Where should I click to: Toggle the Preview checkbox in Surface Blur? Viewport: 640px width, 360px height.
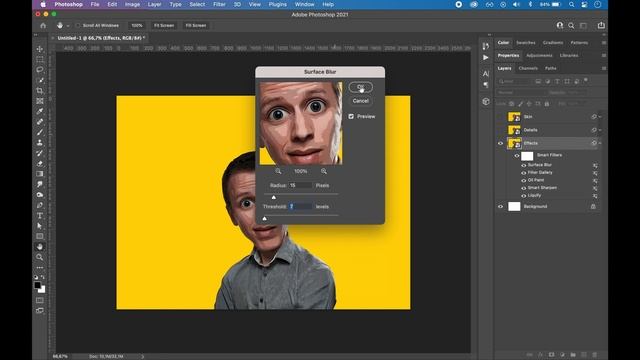coord(351,116)
